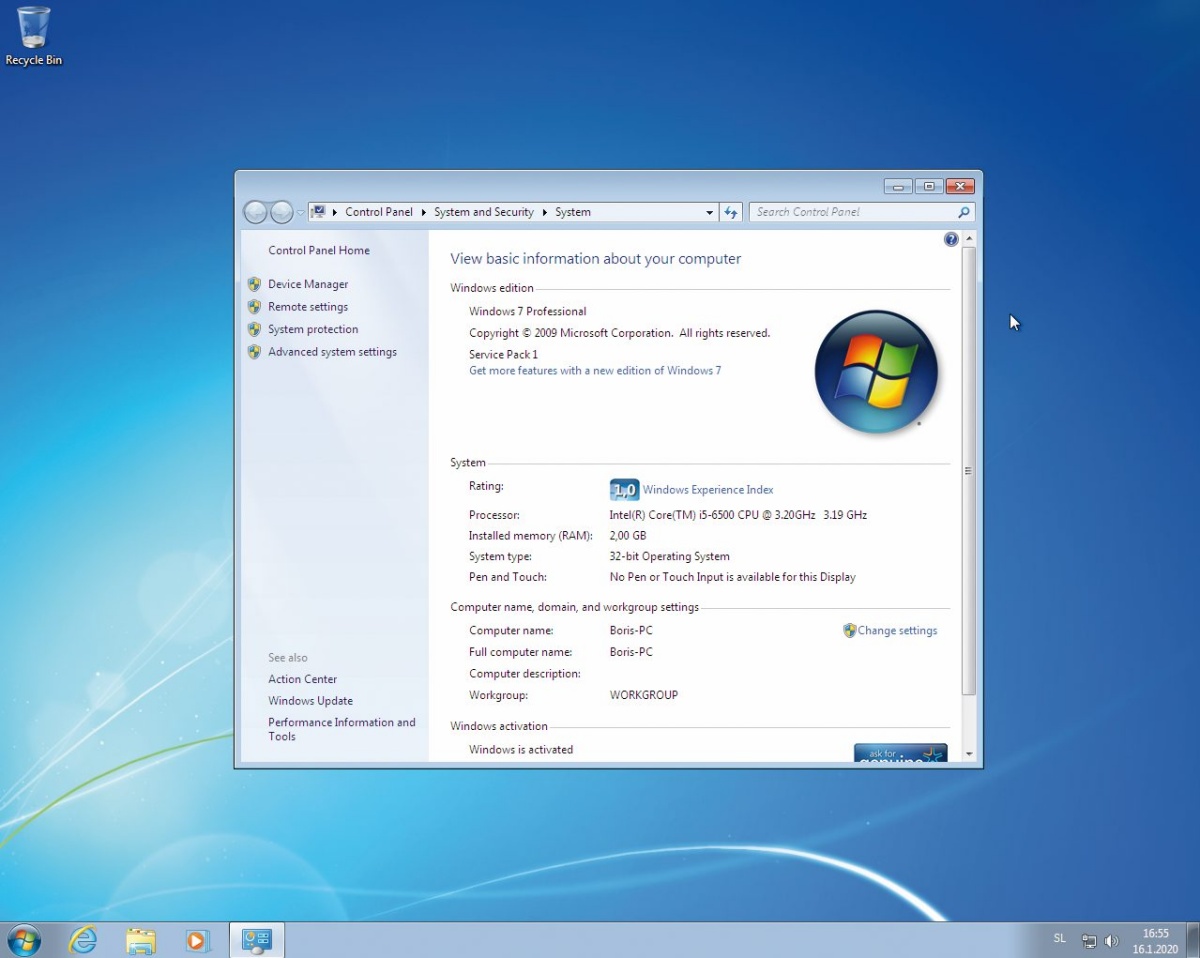This screenshot has height=958, width=1200.
Task: Click Get more features with a new edition link
Action: (595, 370)
